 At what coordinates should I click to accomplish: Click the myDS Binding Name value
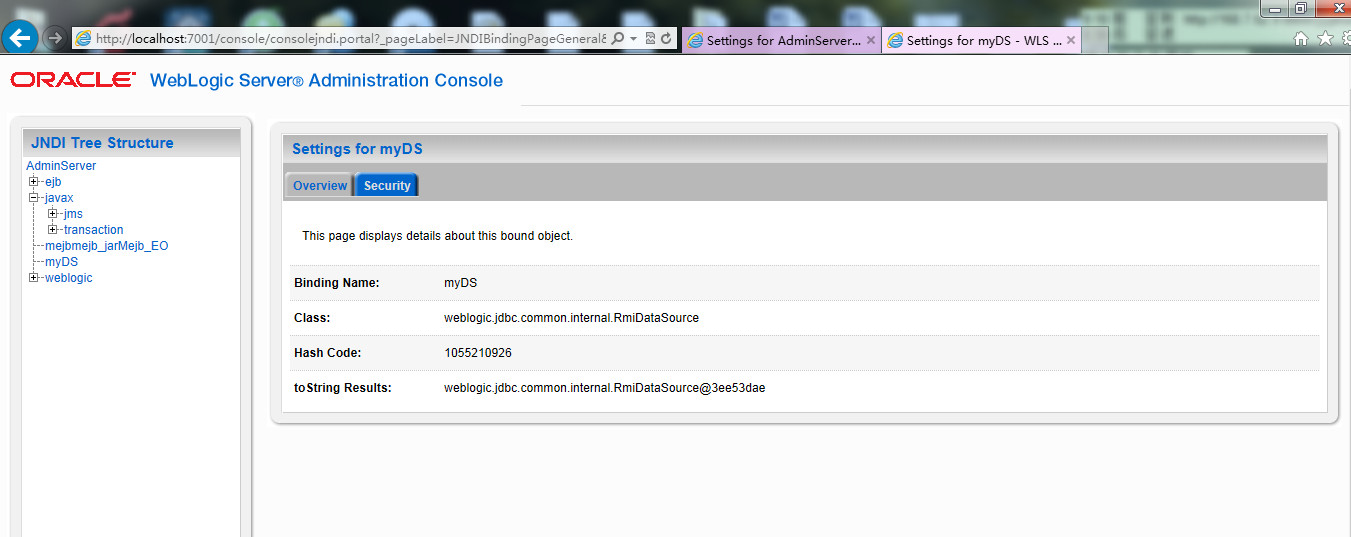tap(460, 283)
